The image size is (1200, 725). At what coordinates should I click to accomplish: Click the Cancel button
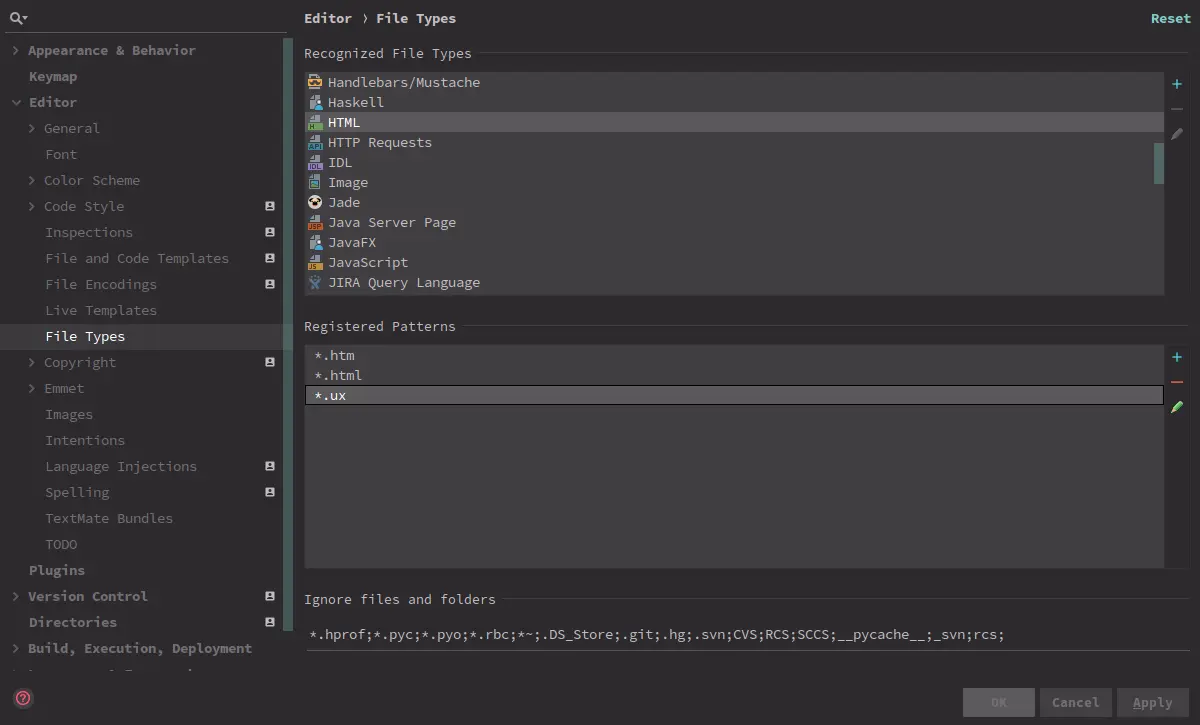pyautogui.click(x=1075, y=702)
